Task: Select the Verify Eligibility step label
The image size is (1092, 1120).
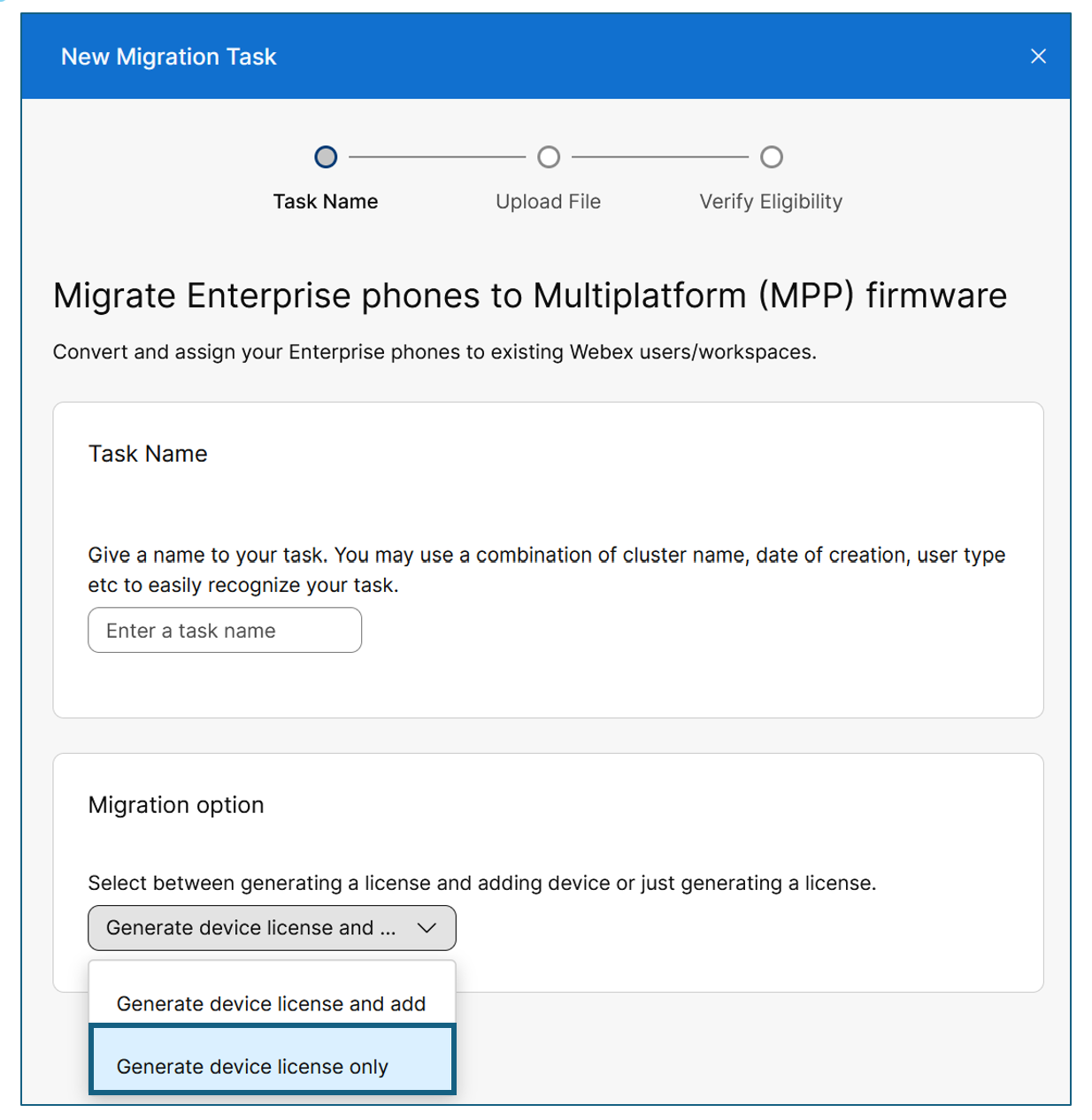Action: 771,202
